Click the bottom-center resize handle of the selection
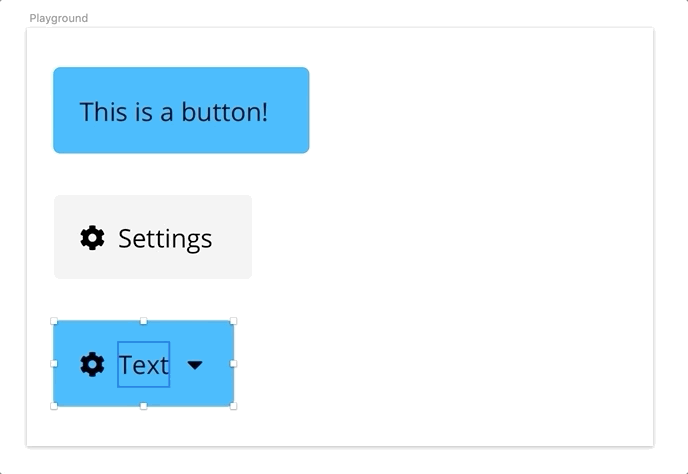Screen dimensions: 688x474 143,406
